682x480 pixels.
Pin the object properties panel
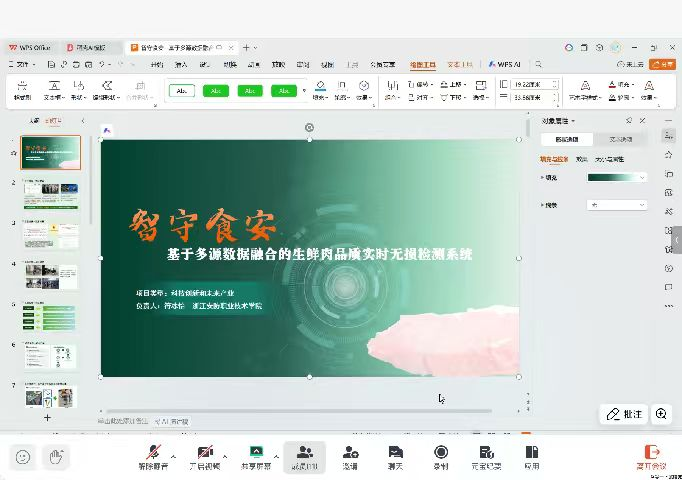point(629,121)
